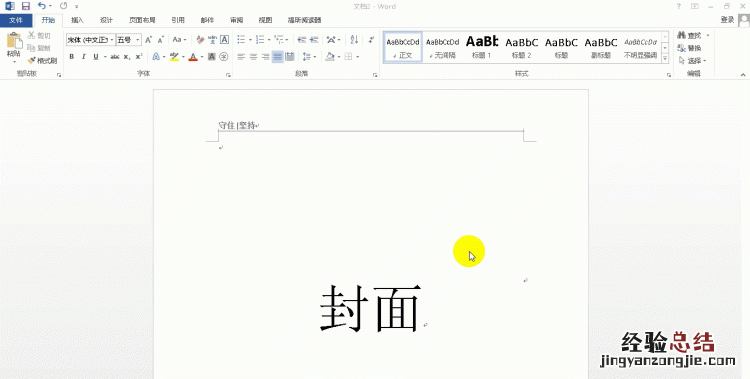Click the Borders grid icon
Screen dimensions: 750x379
pyautogui.click(x=348, y=56)
